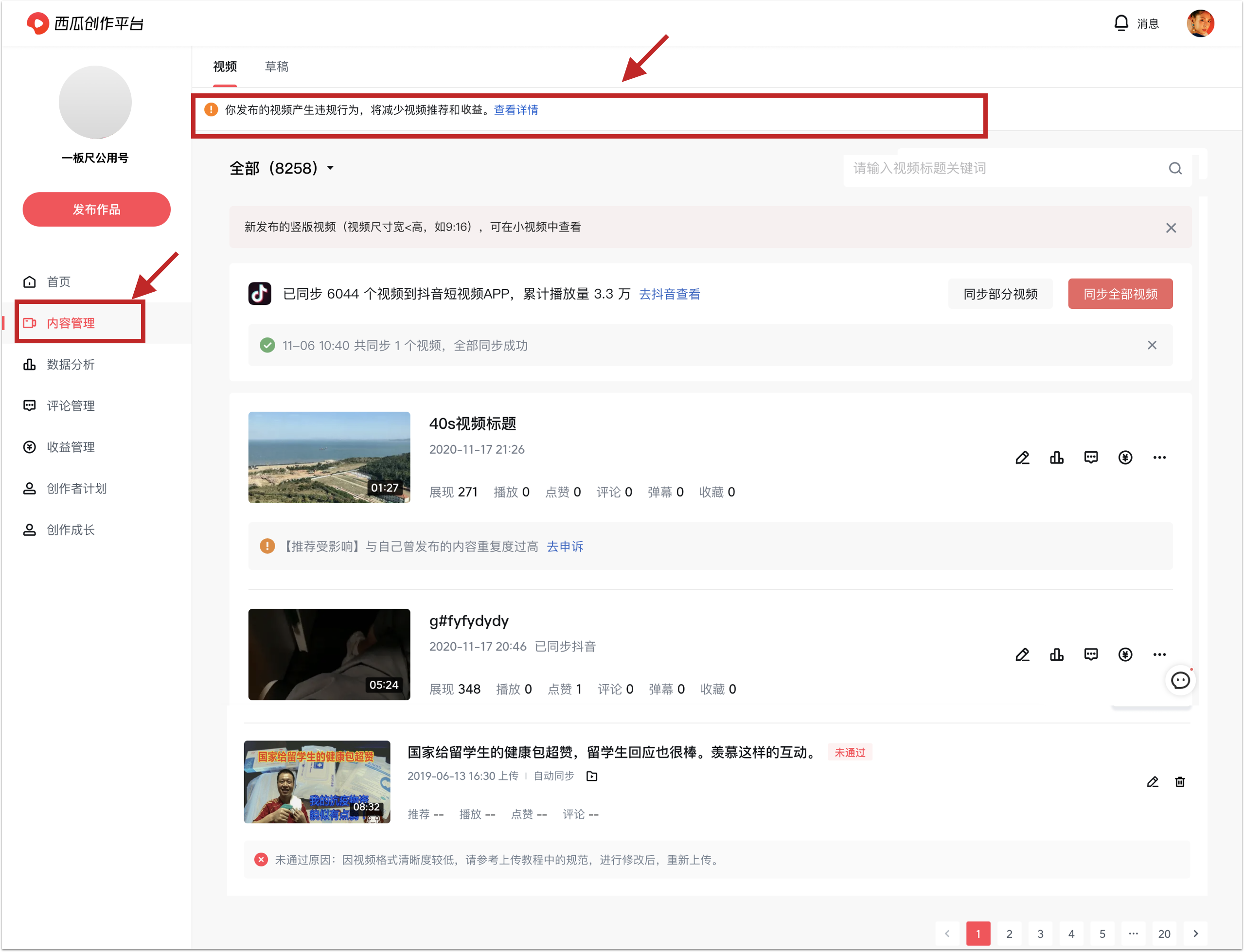Dismiss the 竖版视频 notice banner

point(1171,228)
